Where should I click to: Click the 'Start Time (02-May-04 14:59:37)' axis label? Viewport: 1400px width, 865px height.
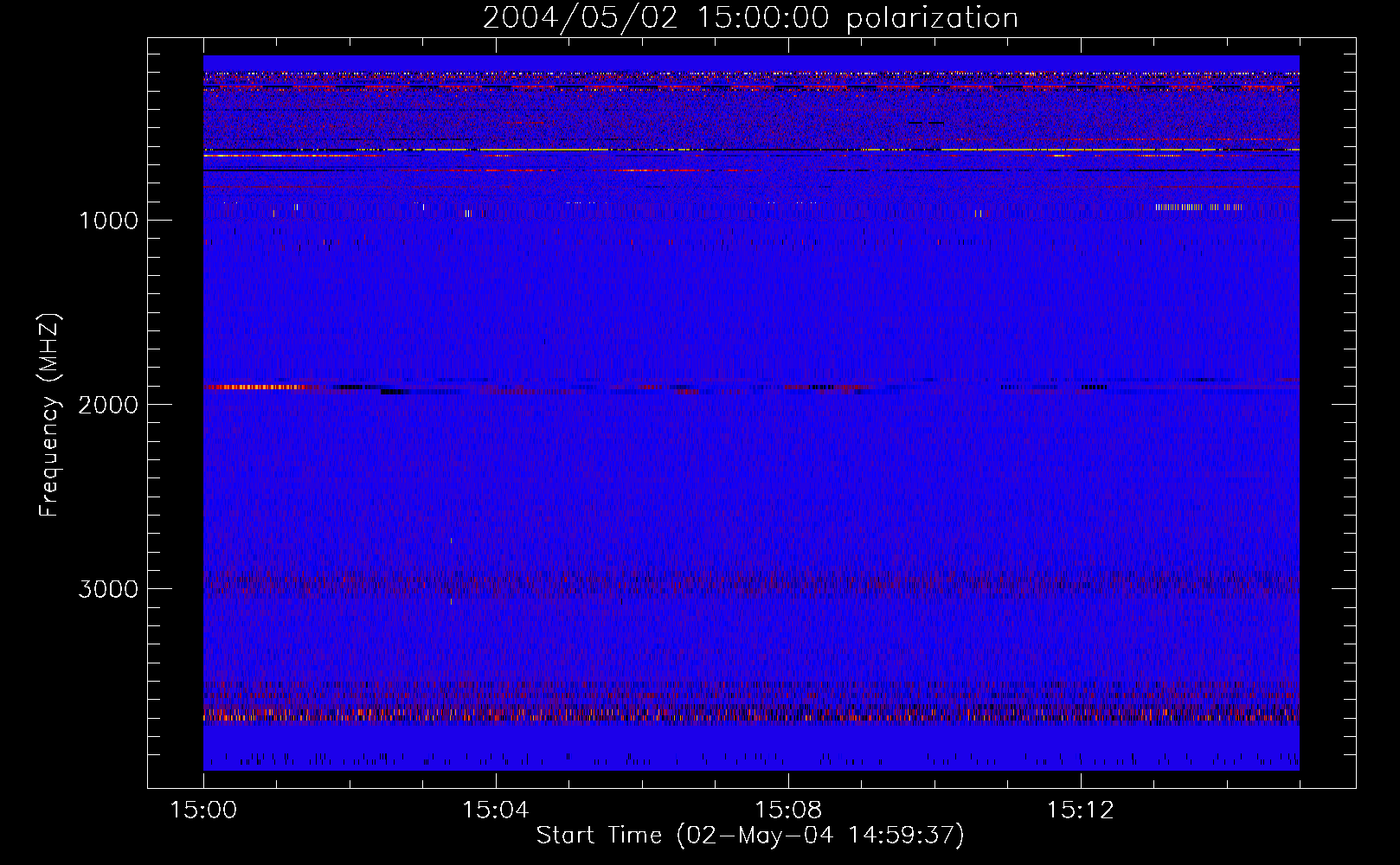pos(750,836)
